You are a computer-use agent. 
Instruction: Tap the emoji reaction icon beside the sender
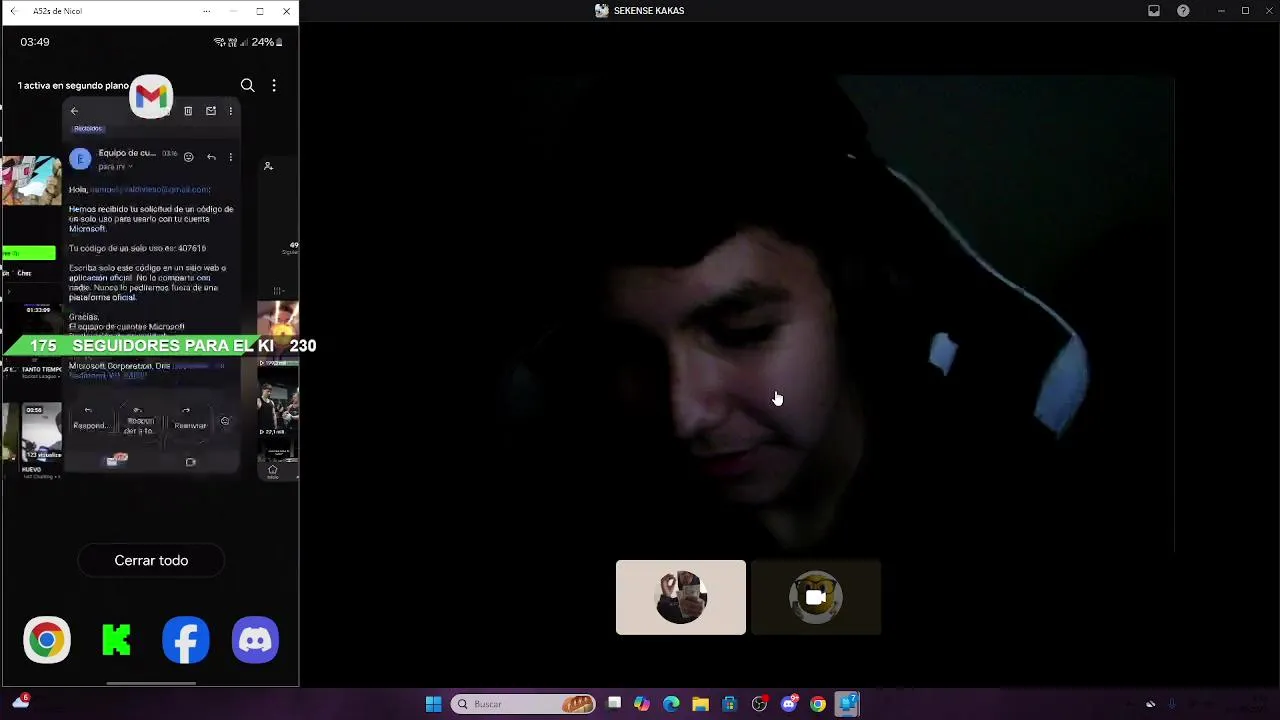(188, 157)
